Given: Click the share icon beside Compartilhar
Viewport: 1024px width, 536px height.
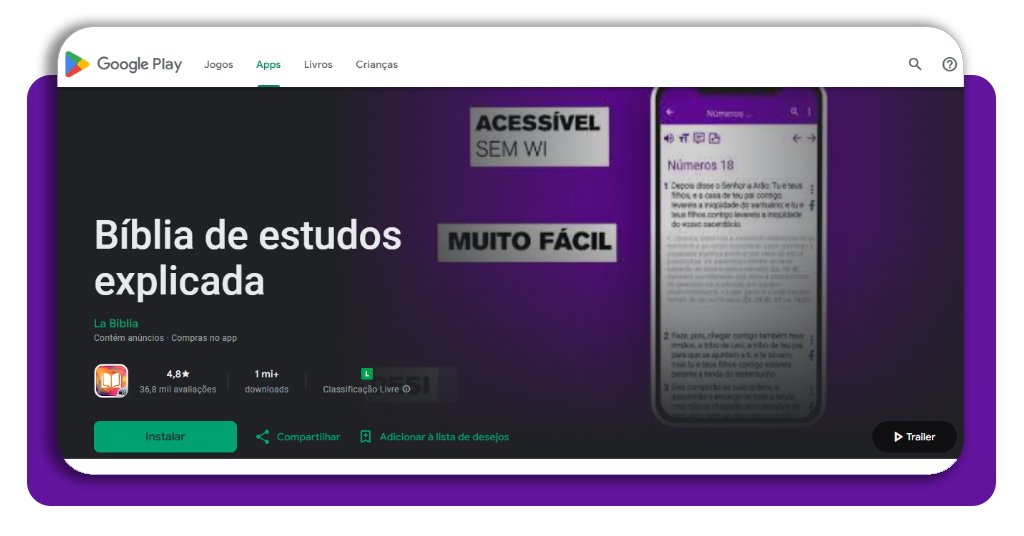Looking at the screenshot, I should 263,437.
